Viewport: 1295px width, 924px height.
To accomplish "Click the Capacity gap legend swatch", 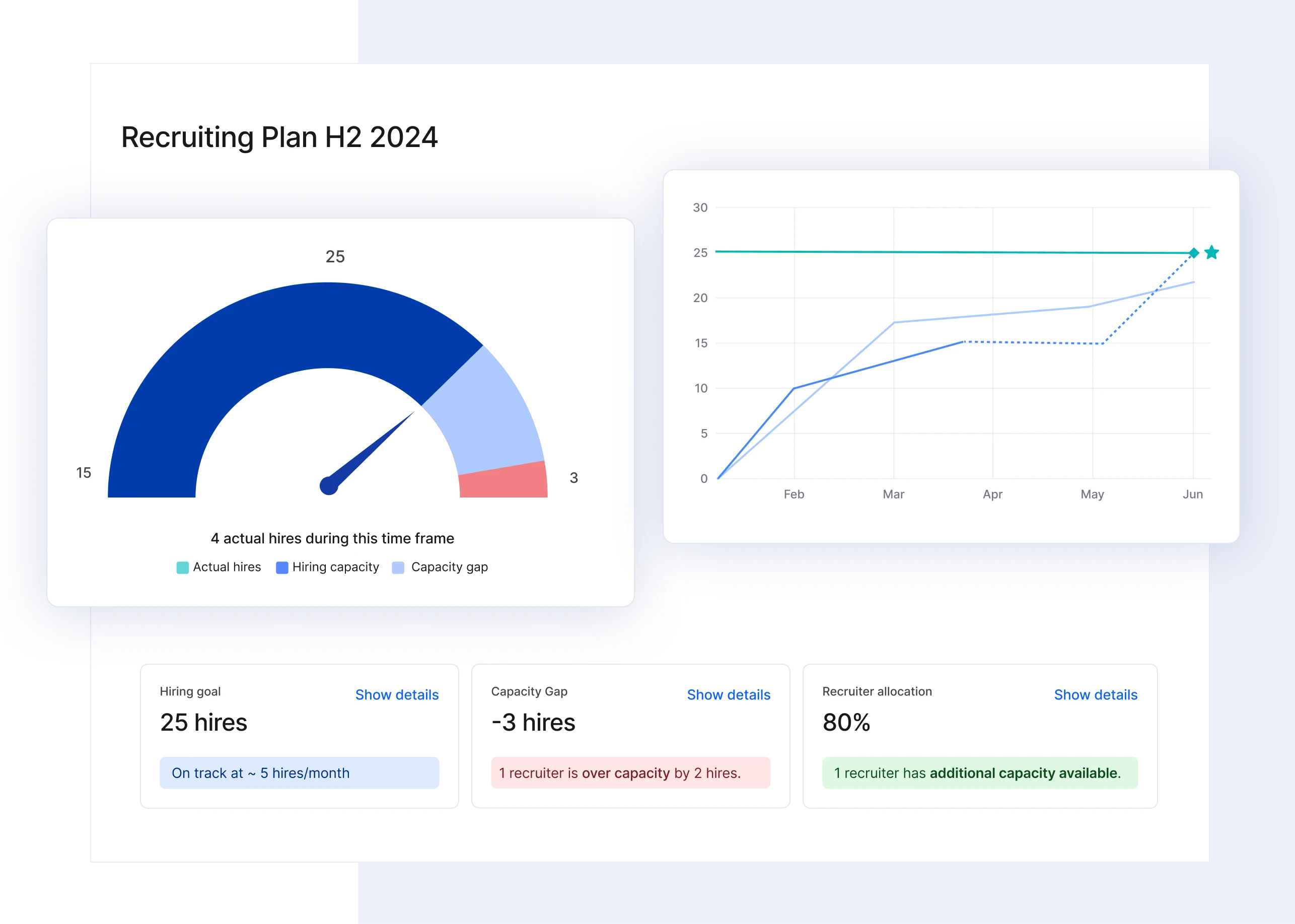I will [398, 567].
